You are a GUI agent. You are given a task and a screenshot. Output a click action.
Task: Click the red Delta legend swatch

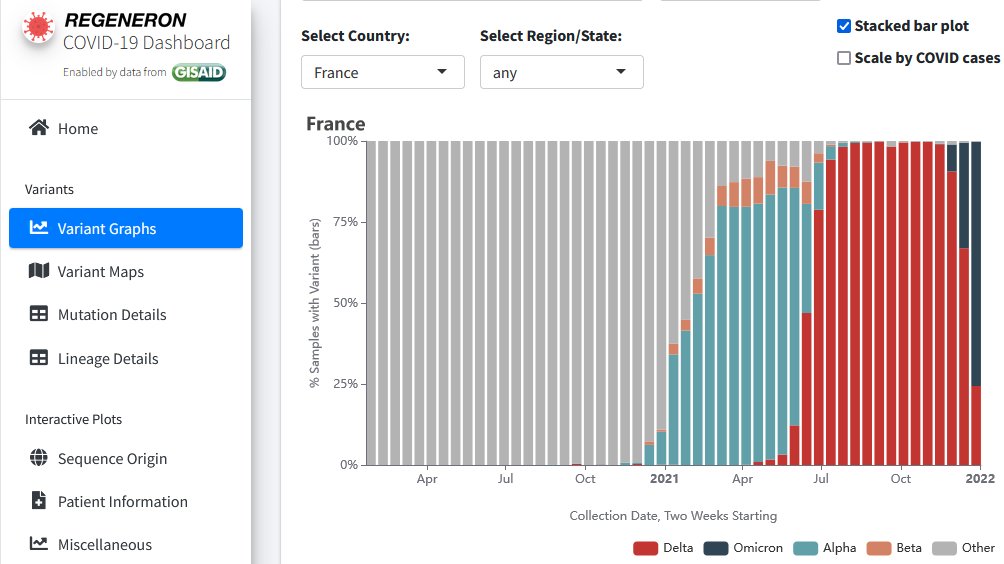(x=646, y=547)
